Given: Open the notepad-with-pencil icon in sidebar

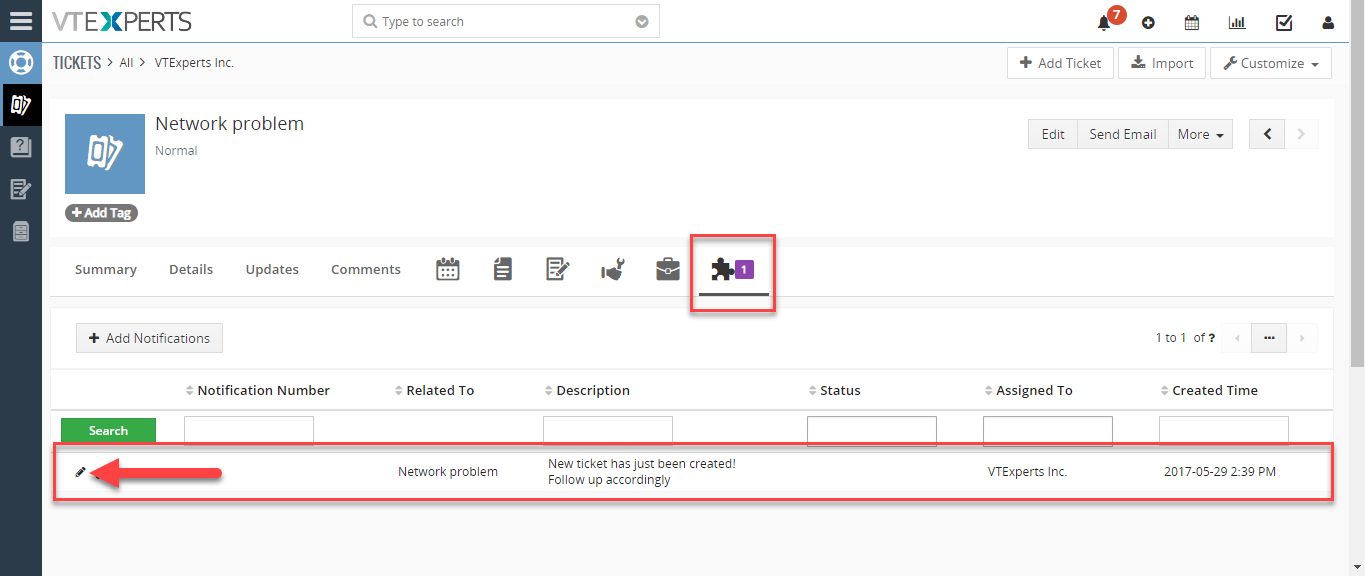Looking at the screenshot, I should click(21, 189).
